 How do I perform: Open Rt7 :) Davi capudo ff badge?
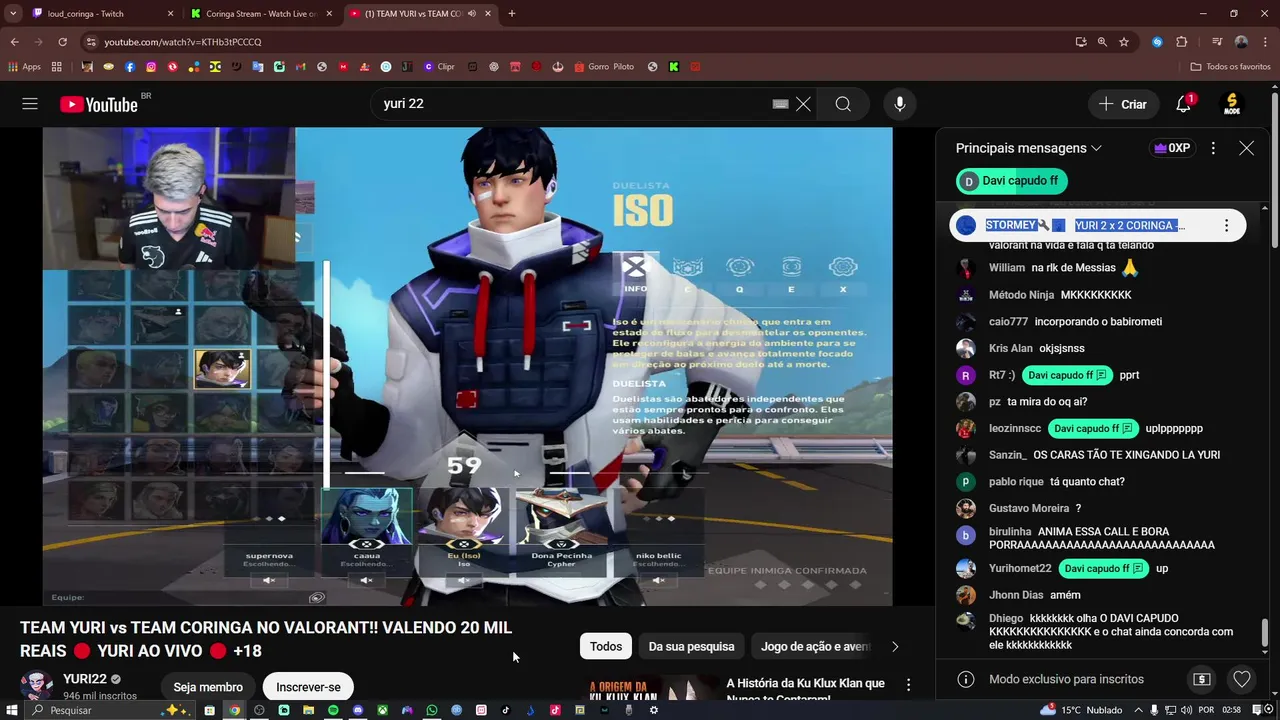click(x=1067, y=375)
